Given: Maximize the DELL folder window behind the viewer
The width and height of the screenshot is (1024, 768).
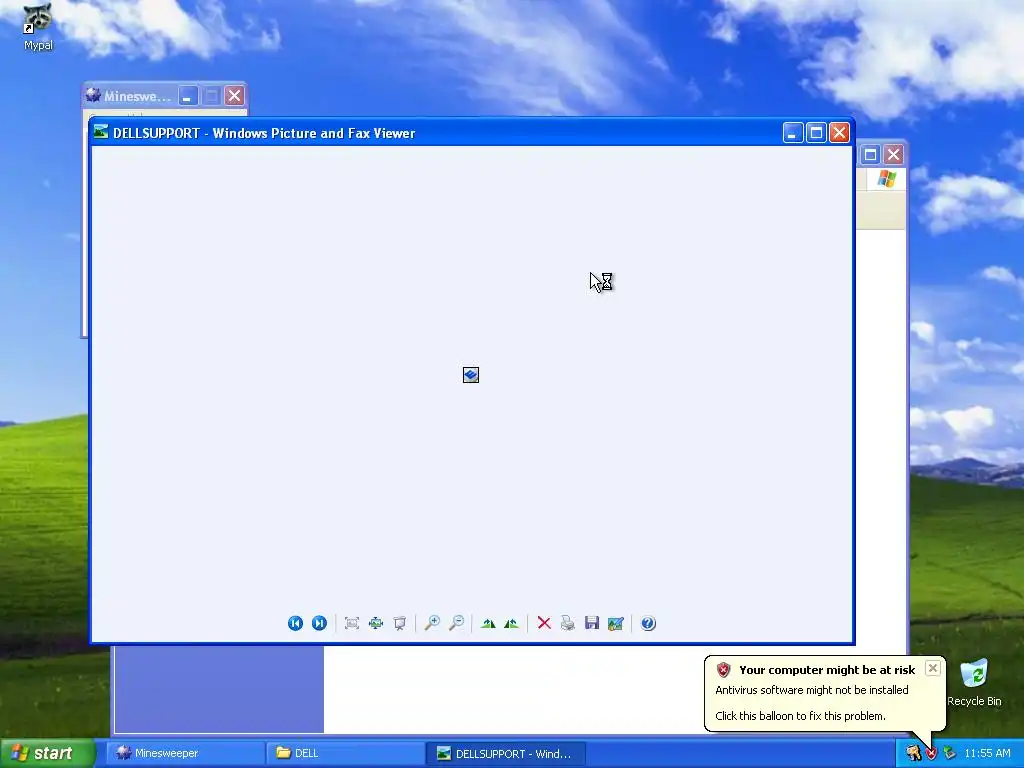Looking at the screenshot, I should tap(870, 155).
